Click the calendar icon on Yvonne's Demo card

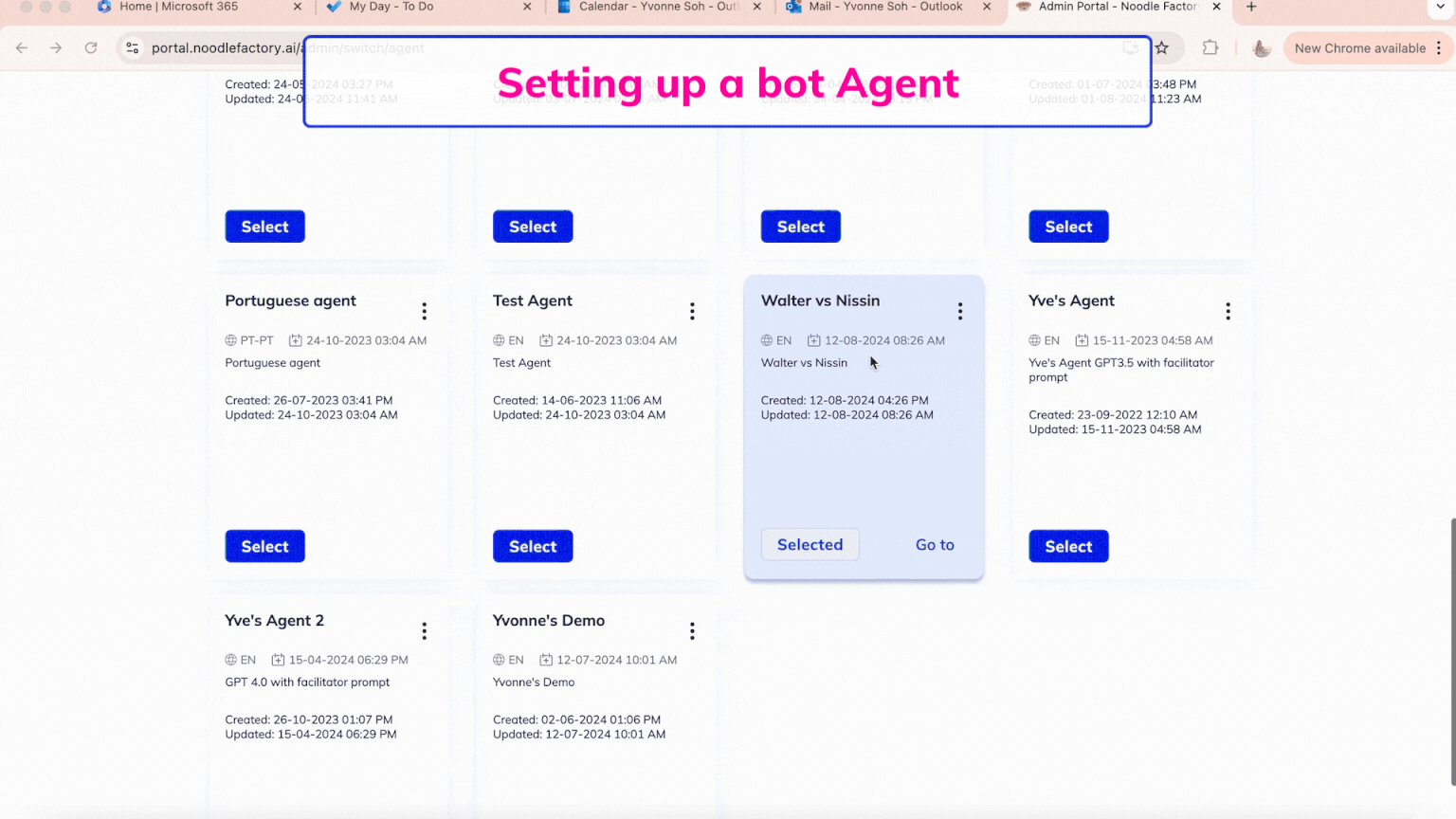point(546,660)
